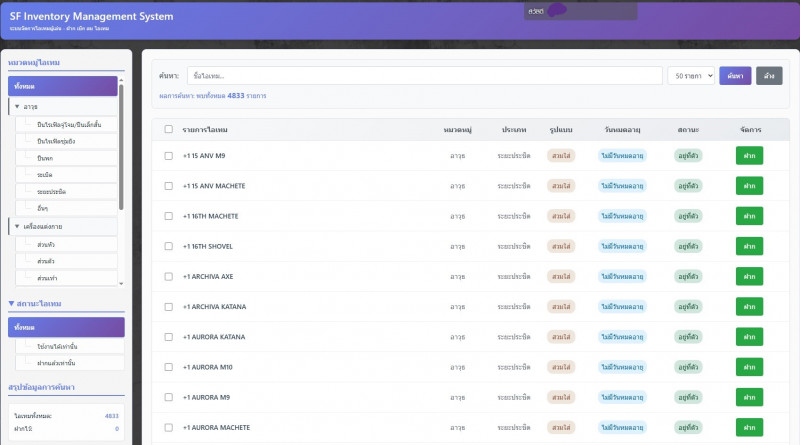Tick the checkbox for +1 ARCHIVA KATANA

168,306
